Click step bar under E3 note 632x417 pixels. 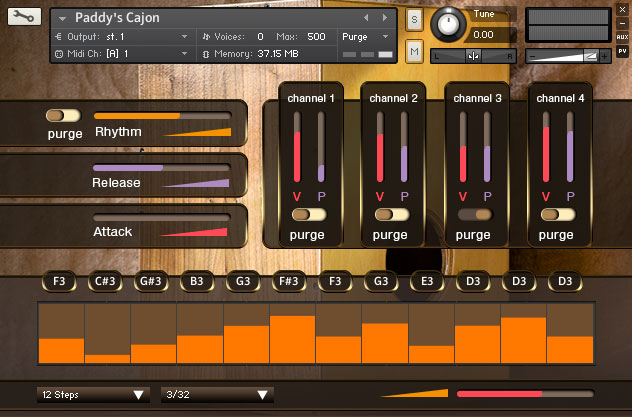(431, 334)
